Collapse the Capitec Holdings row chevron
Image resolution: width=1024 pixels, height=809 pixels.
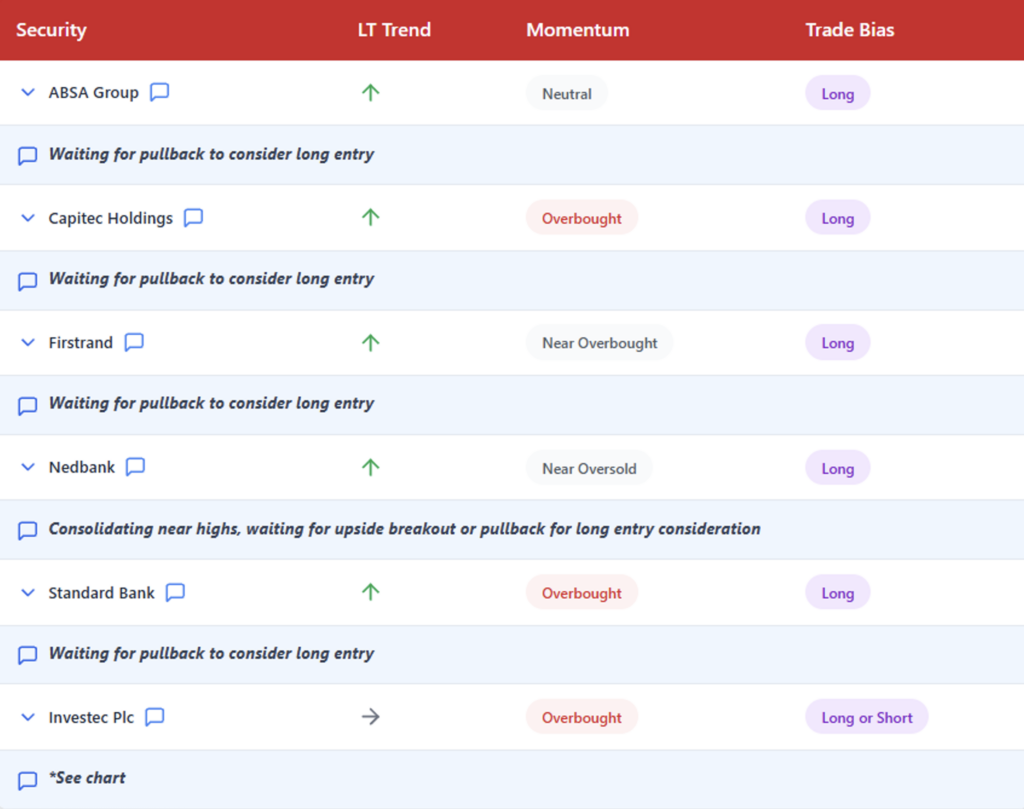pyautogui.click(x=28, y=218)
